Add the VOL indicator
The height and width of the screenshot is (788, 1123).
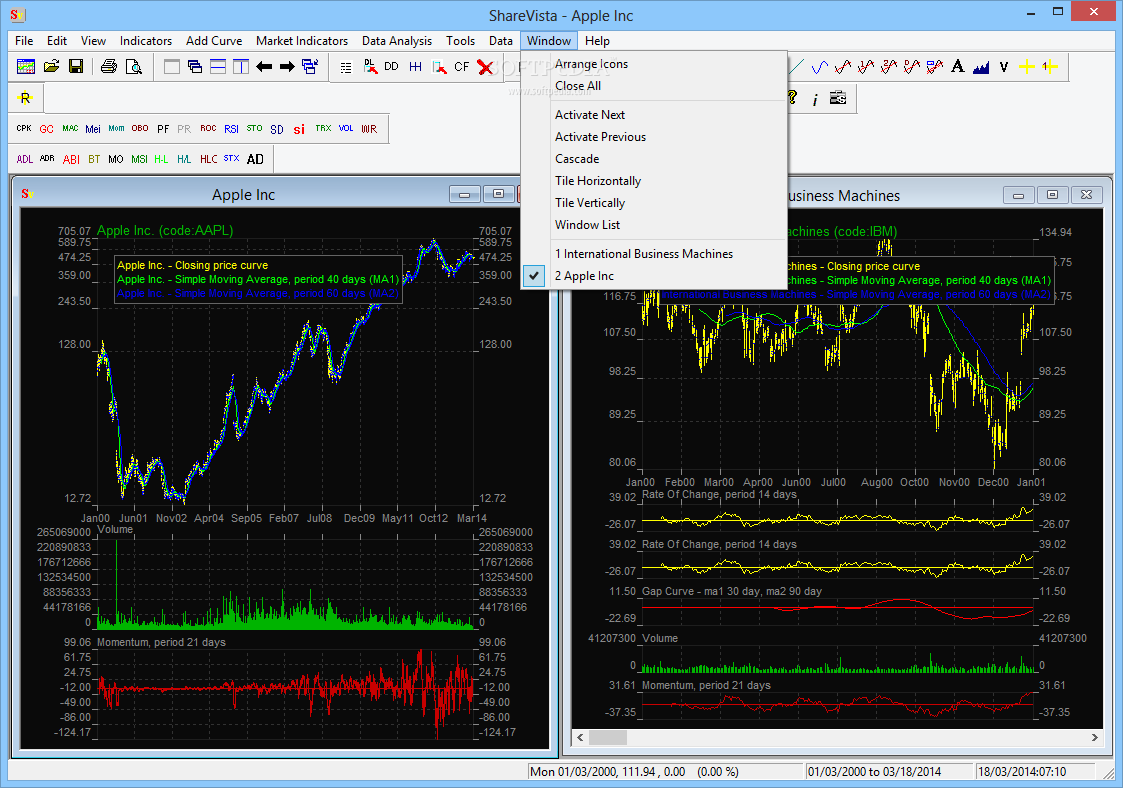tap(346, 128)
